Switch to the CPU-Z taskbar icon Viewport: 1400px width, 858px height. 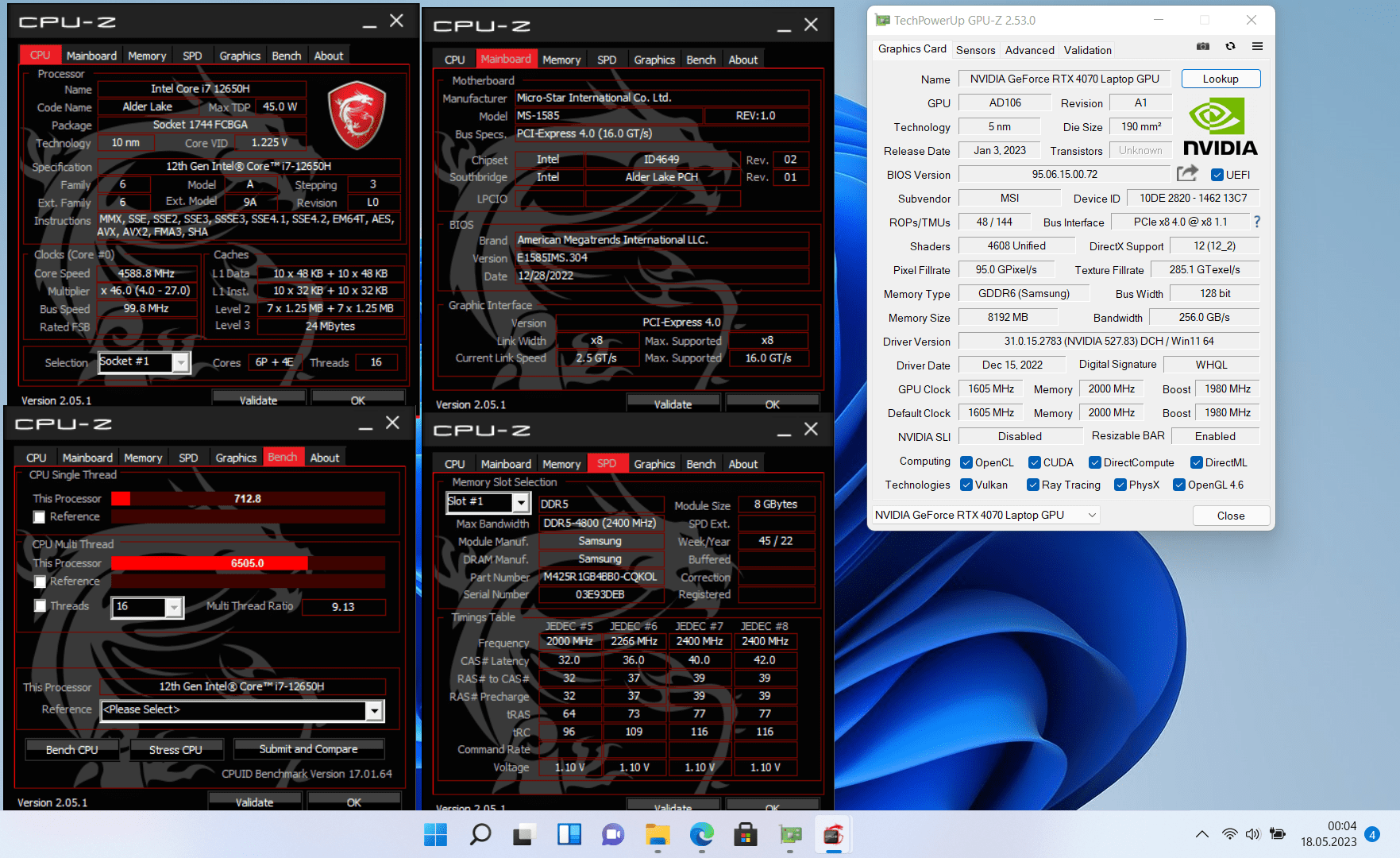click(833, 835)
